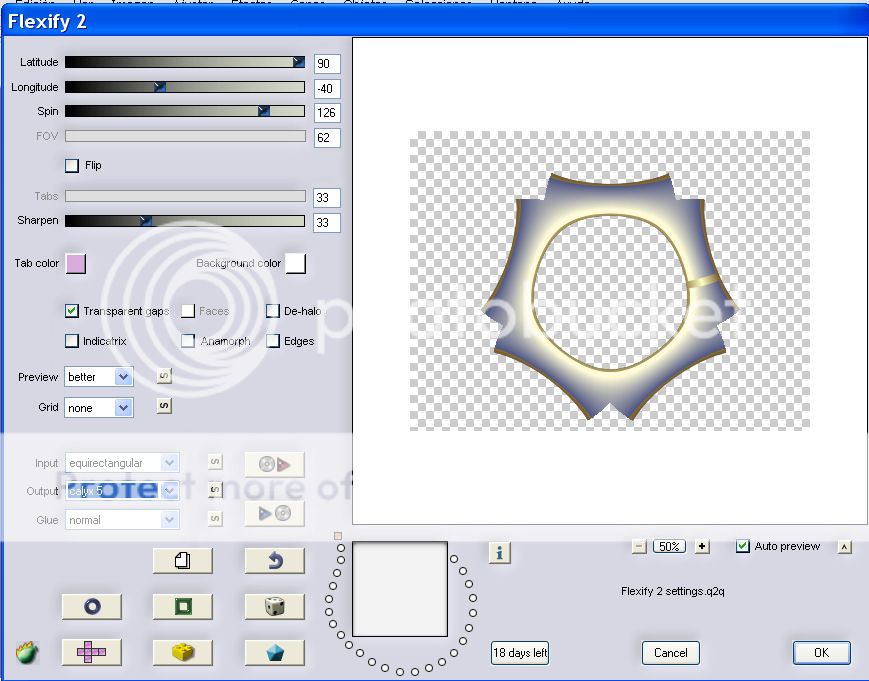Click the green square frame button
869x681 pixels.
coord(182,606)
